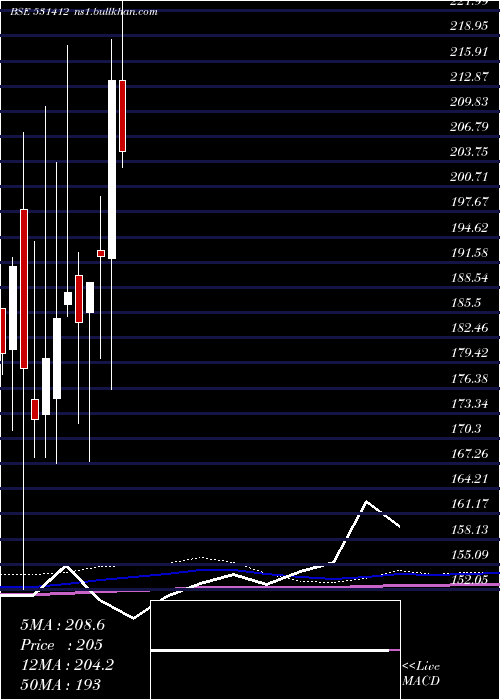
Task: Click the 161.17 price axis label
Action: pyautogui.click(x=469, y=504)
